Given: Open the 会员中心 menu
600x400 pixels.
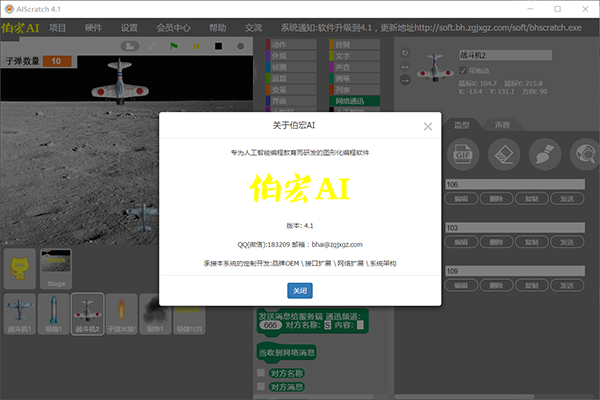Looking at the screenshot, I should point(173,28).
